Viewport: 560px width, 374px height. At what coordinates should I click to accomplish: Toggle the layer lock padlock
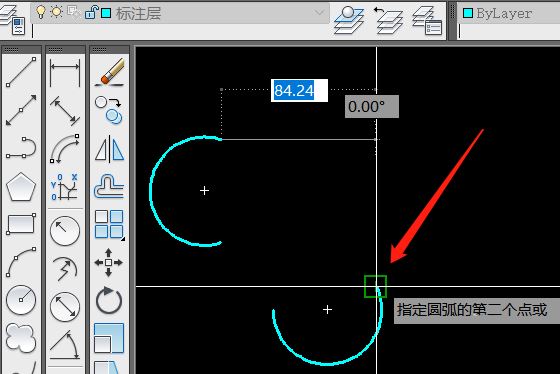tap(91, 13)
